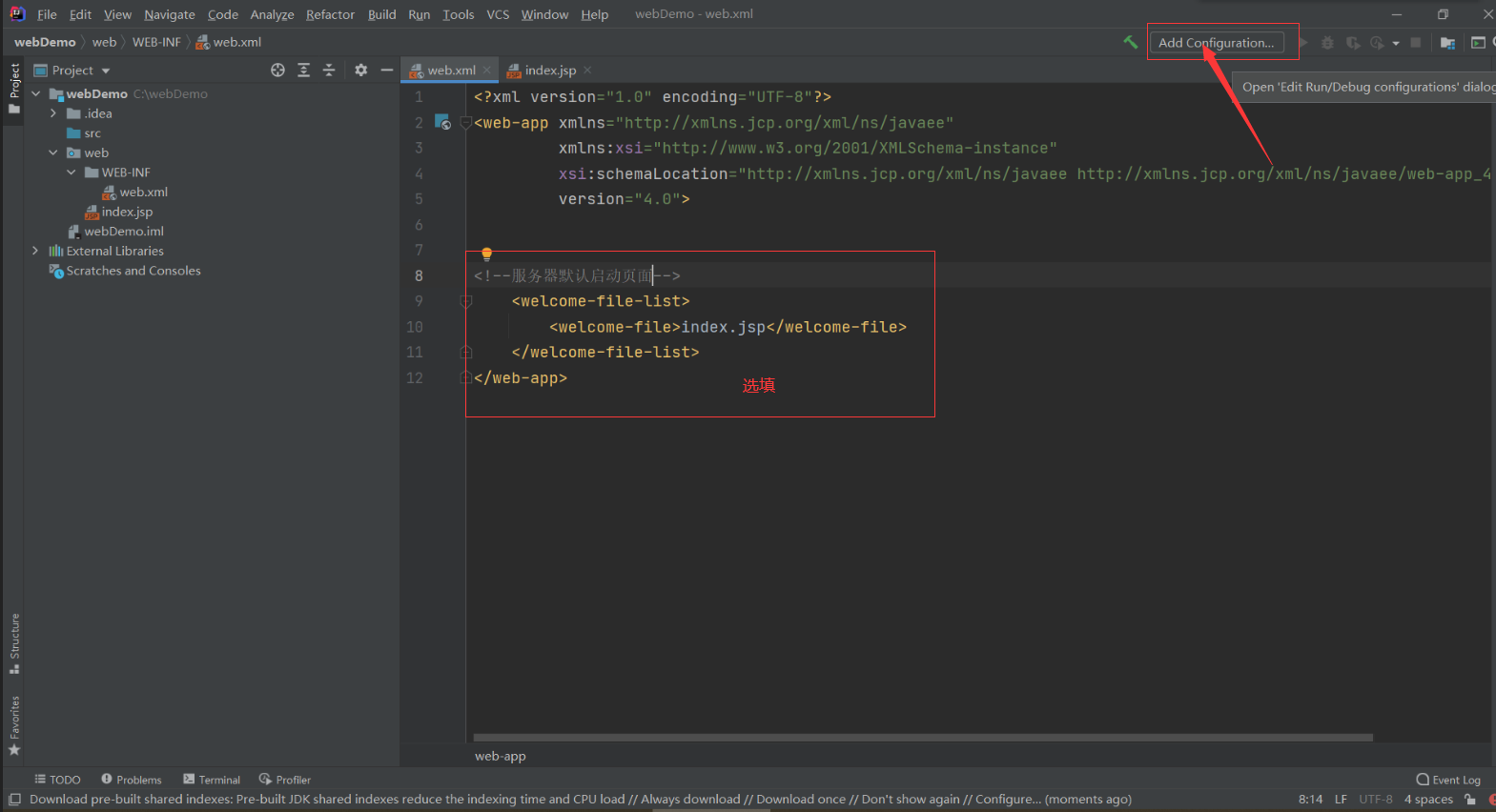Click the web-app breadcrumb below editor
Screen dimensions: 1496x812
501,756
